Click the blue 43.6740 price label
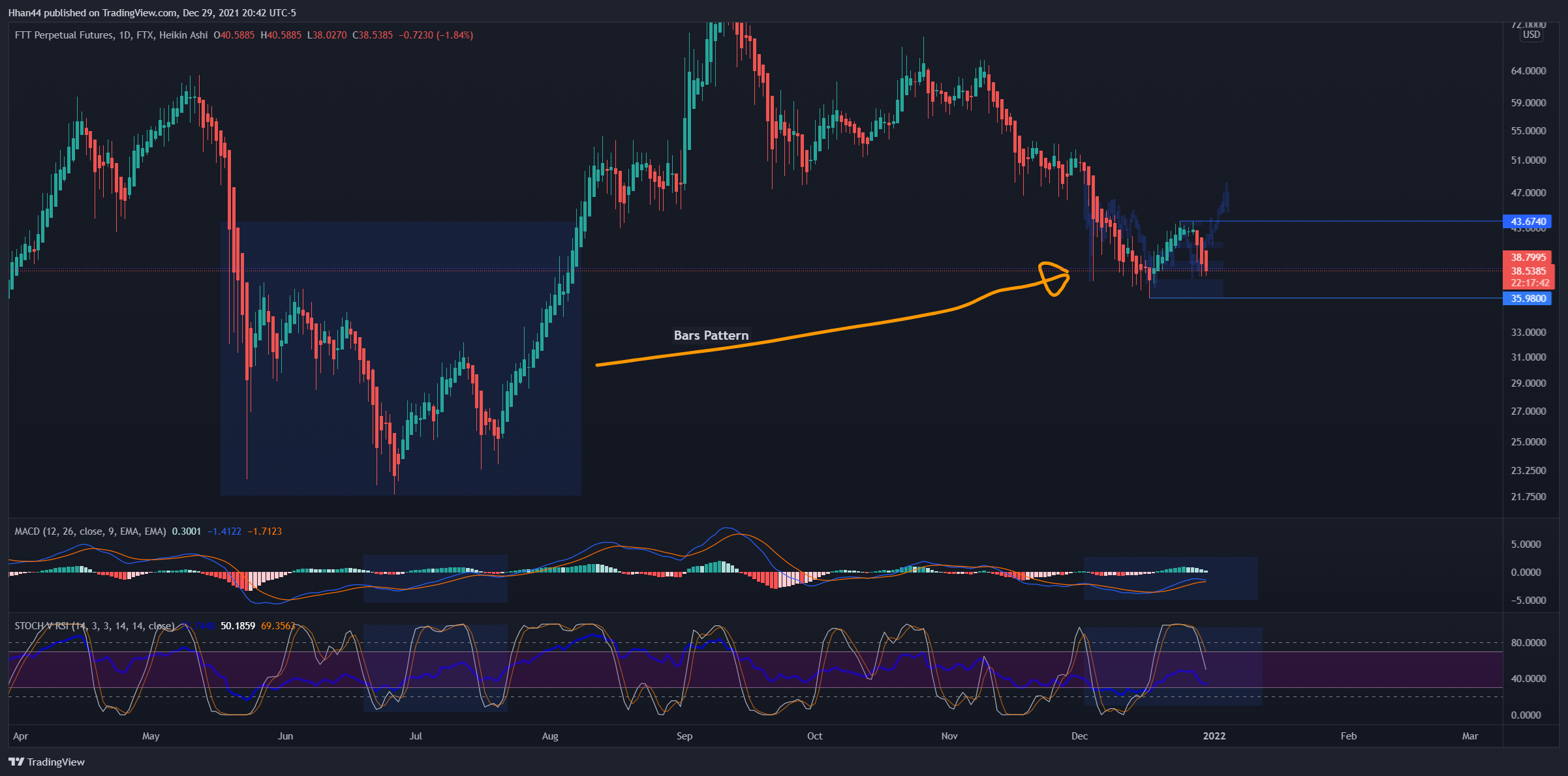The width and height of the screenshot is (1568, 776). (1528, 222)
